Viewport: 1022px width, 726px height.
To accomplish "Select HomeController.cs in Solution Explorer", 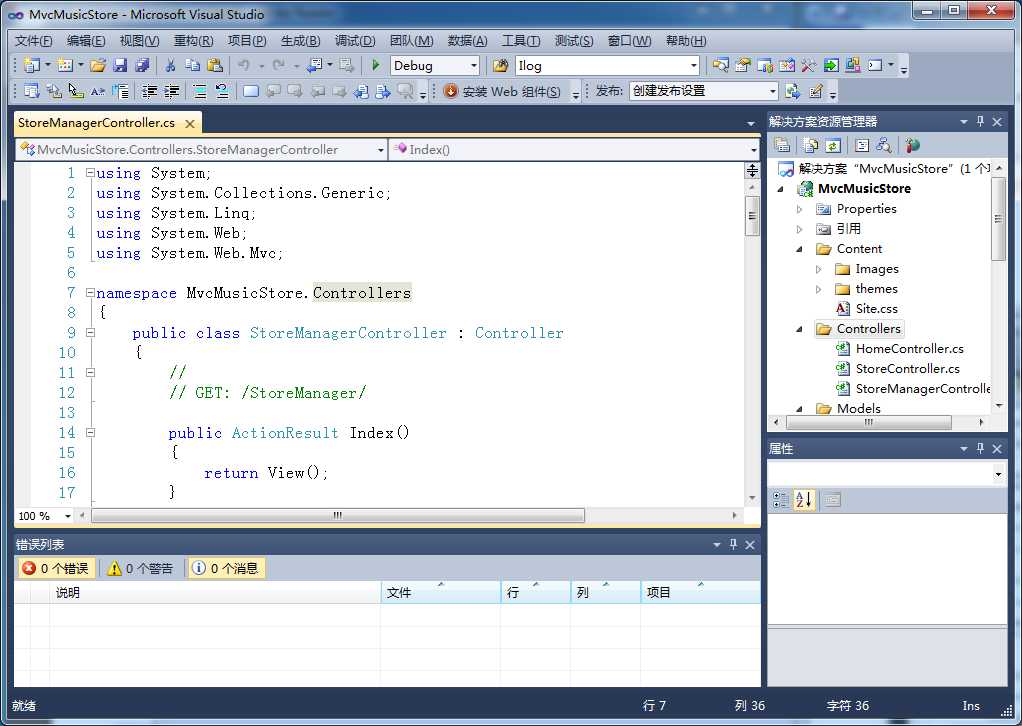I will tap(909, 349).
